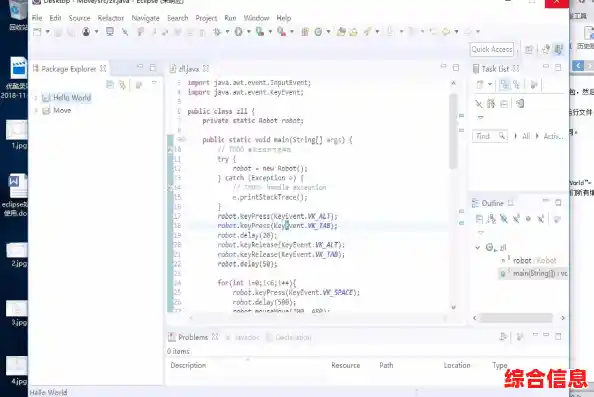Open the Task List view menu triangle
Viewport: 594px width, 397px height.
pos(481,117)
